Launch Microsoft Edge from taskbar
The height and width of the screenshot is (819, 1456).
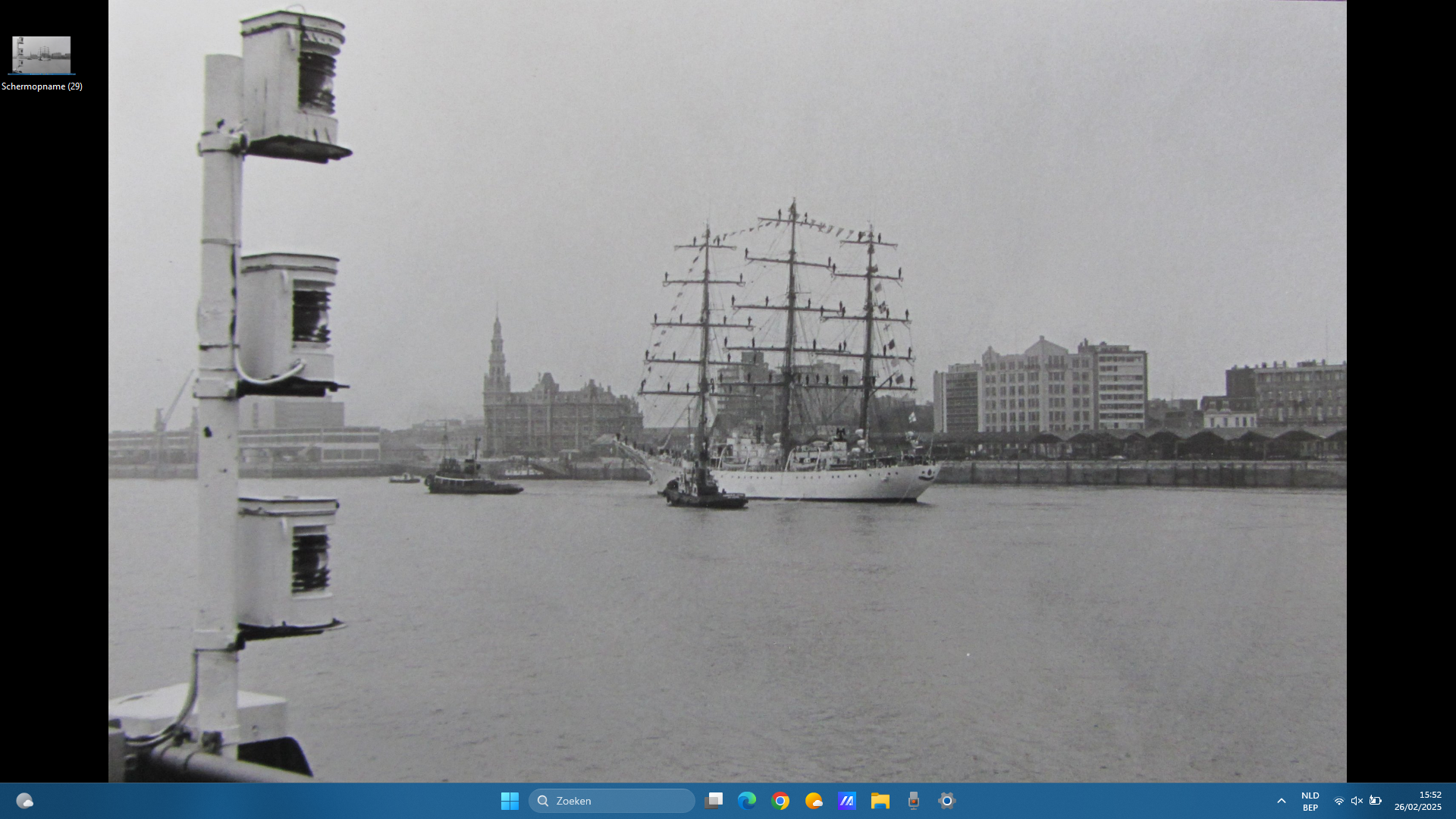click(x=747, y=801)
